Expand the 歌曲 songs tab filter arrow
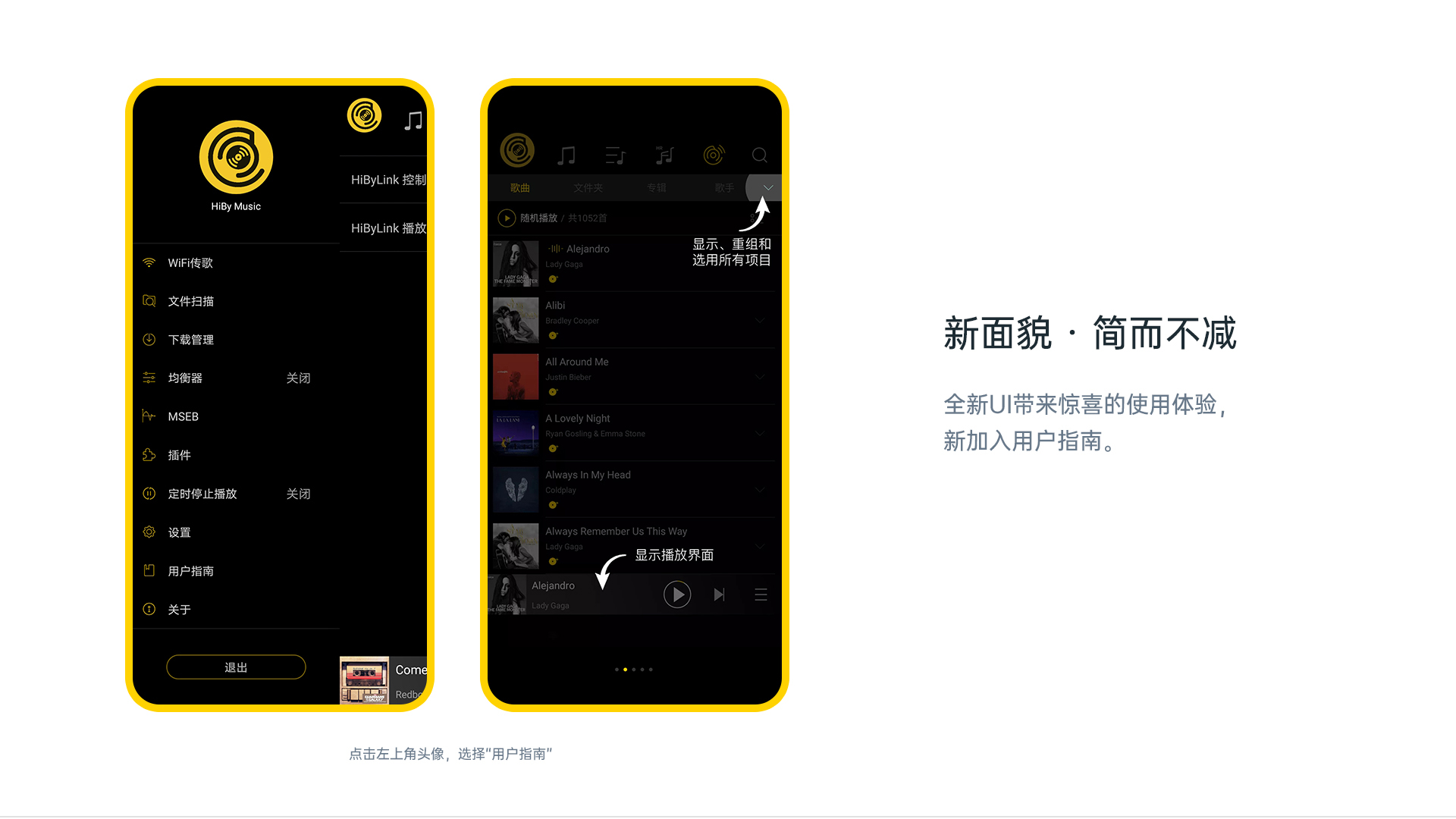 click(766, 187)
